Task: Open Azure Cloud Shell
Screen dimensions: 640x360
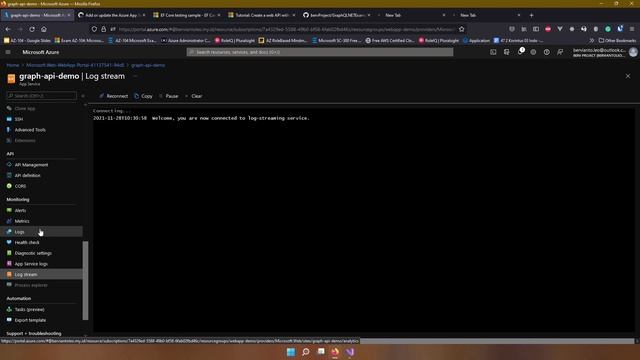Action: click(x=493, y=52)
